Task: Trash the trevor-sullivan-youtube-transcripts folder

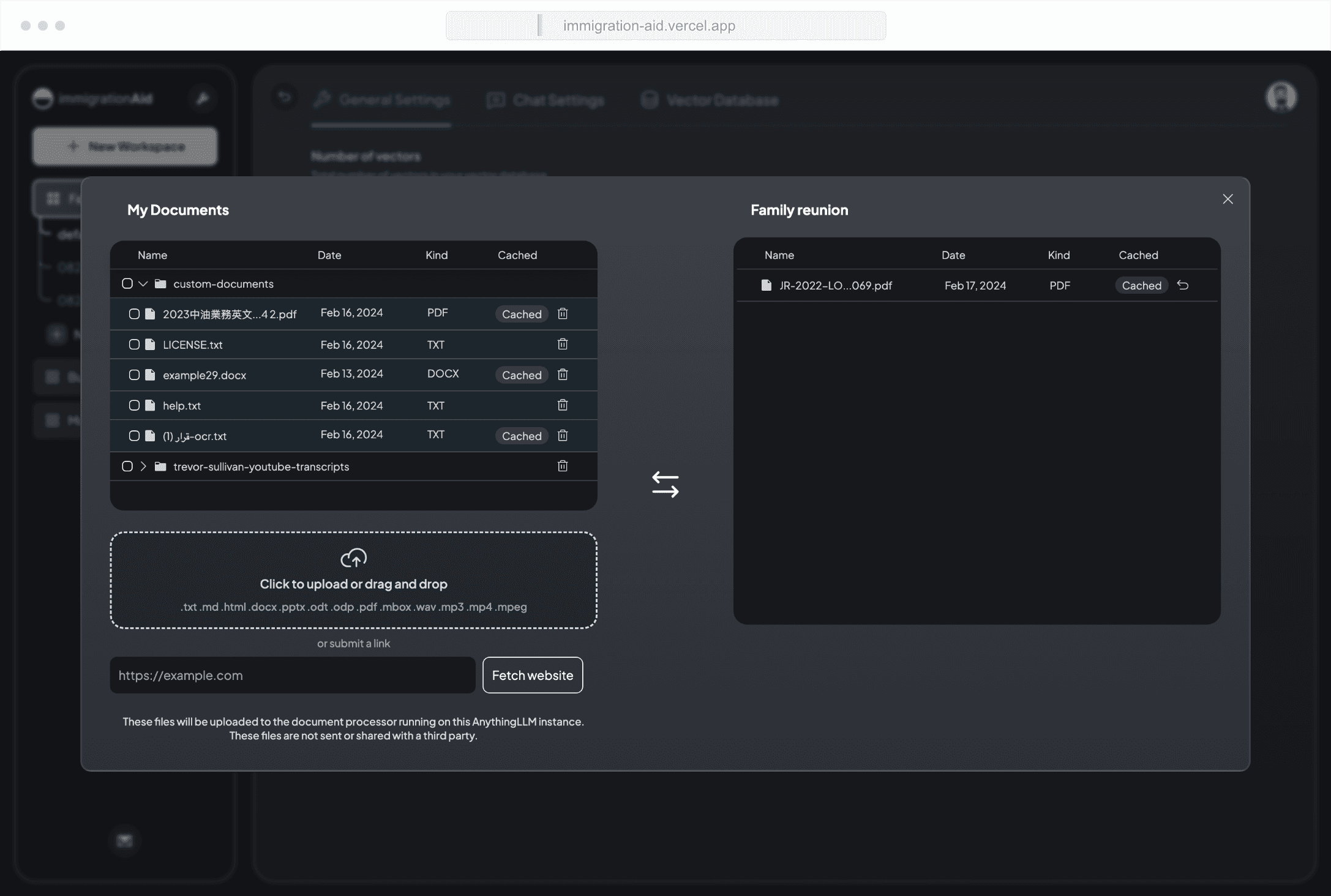Action: 563,466
